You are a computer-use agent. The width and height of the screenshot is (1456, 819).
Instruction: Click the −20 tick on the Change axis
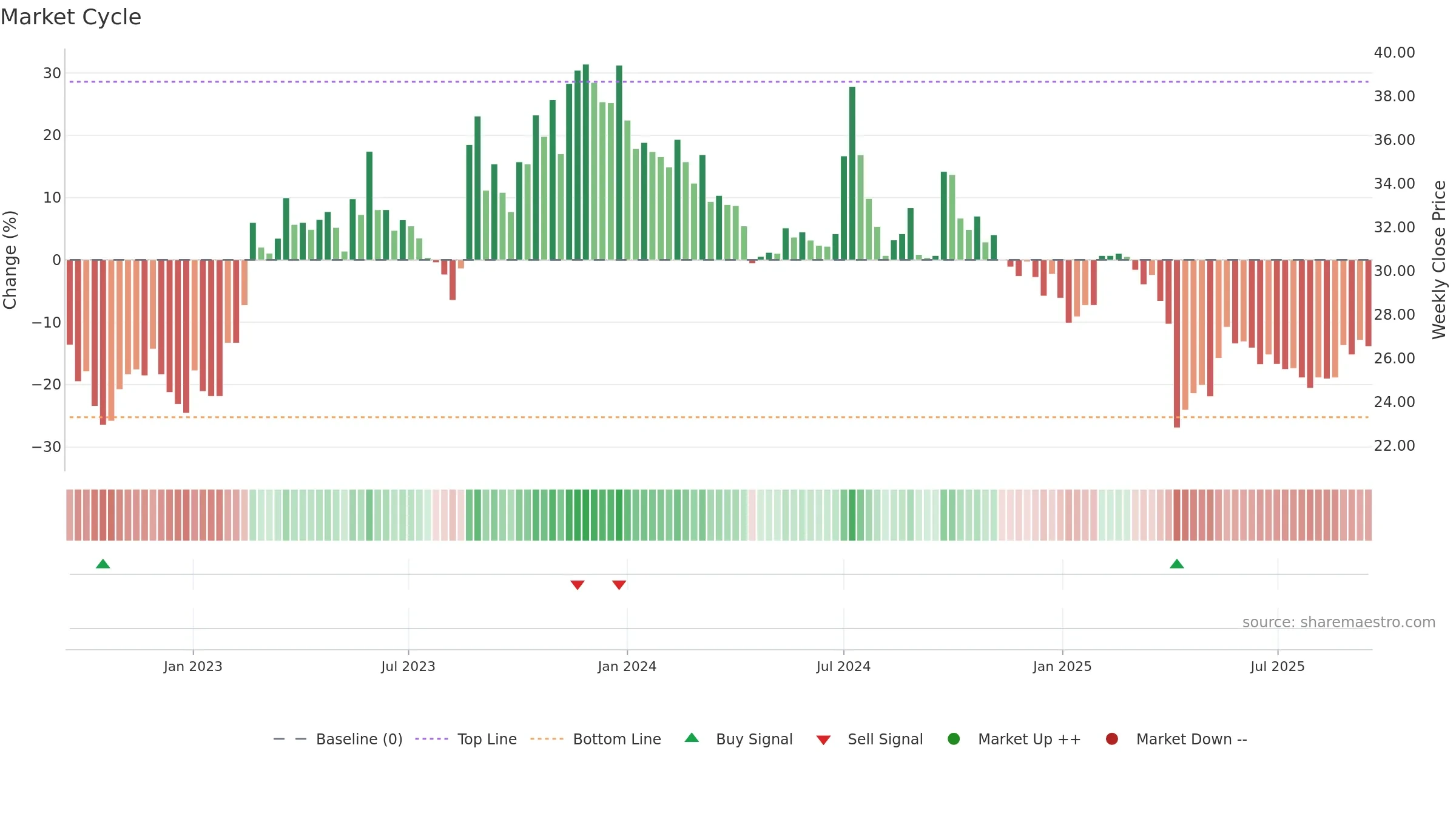(47, 385)
